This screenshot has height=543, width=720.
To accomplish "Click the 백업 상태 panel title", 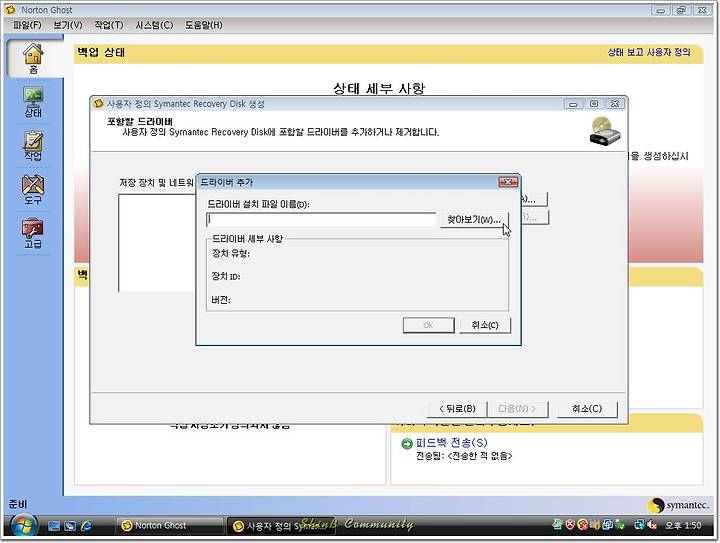I will 101,52.
